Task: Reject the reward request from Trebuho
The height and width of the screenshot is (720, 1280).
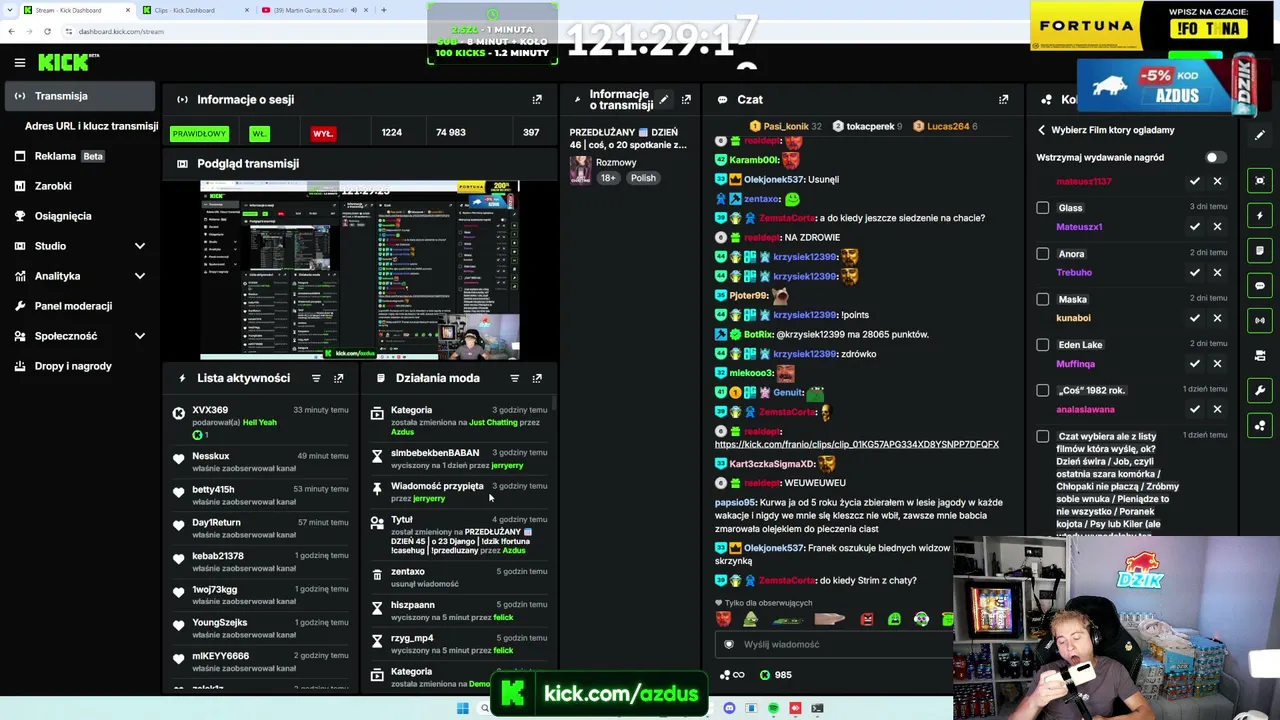Action: click(1217, 272)
